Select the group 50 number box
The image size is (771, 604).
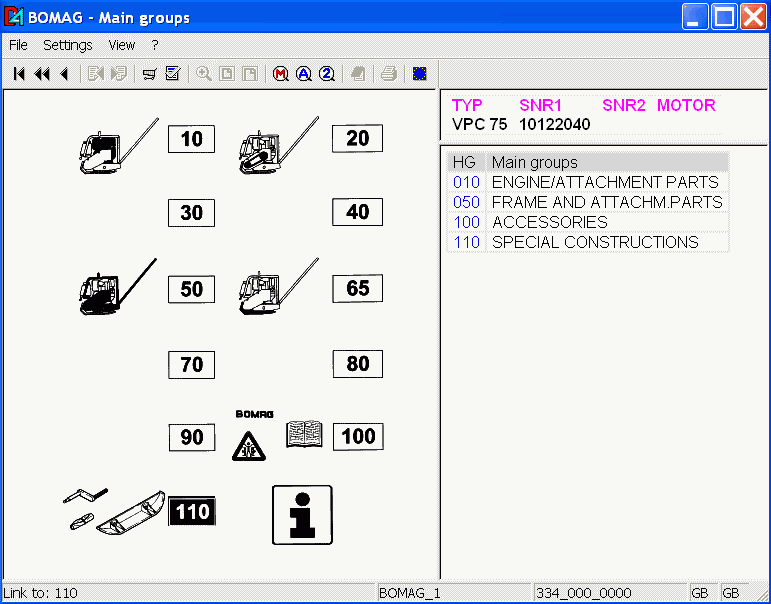tap(191, 289)
